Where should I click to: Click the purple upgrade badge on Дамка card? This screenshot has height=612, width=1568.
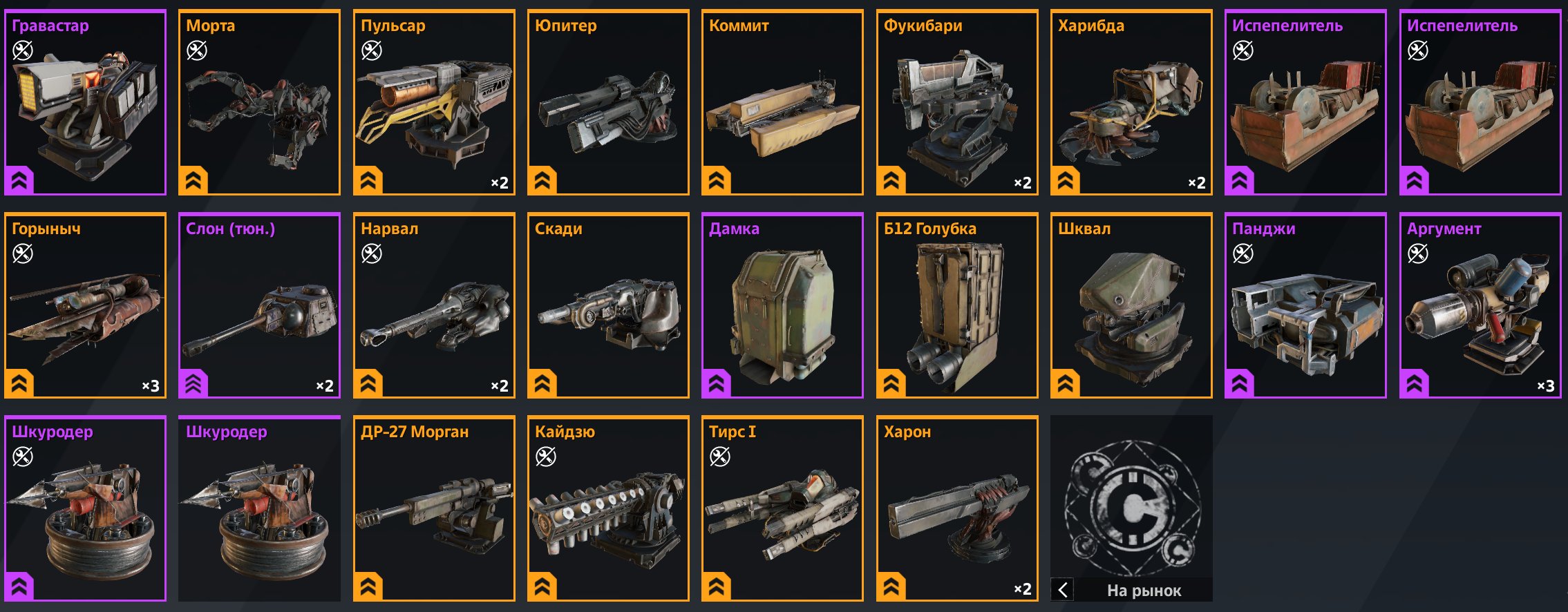pos(717,384)
